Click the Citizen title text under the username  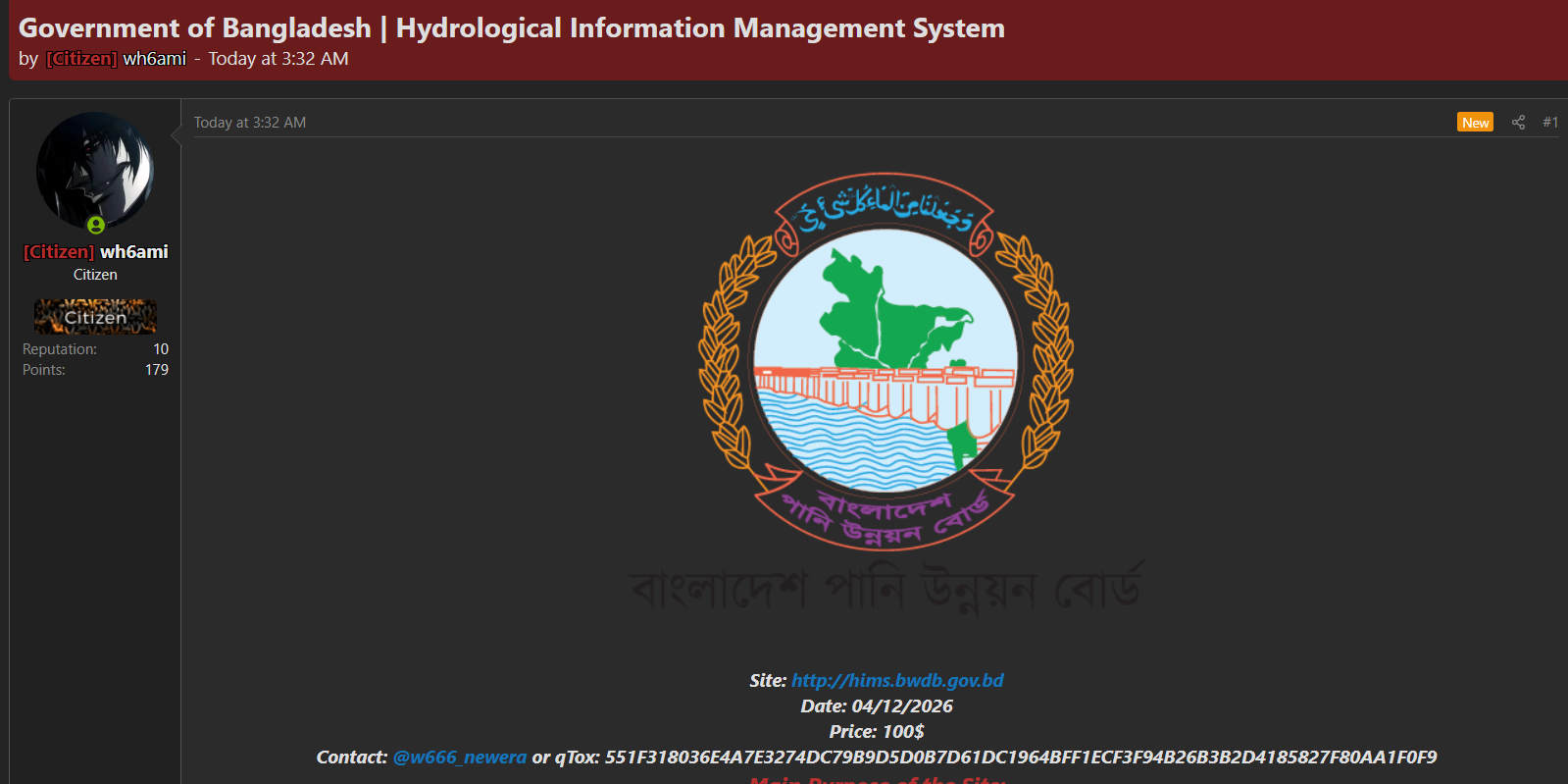(x=95, y=275)
